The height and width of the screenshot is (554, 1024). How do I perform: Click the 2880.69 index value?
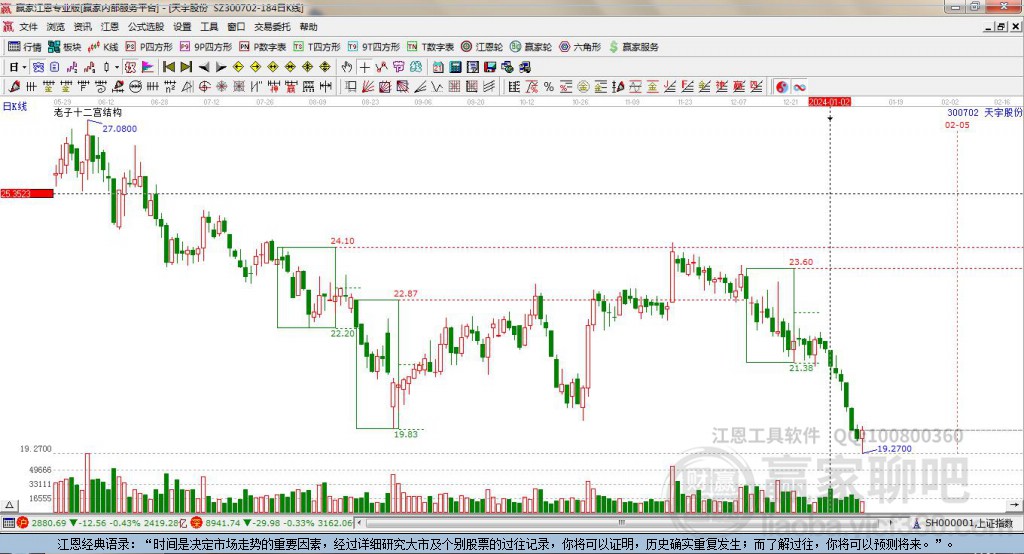coord(49,523)
